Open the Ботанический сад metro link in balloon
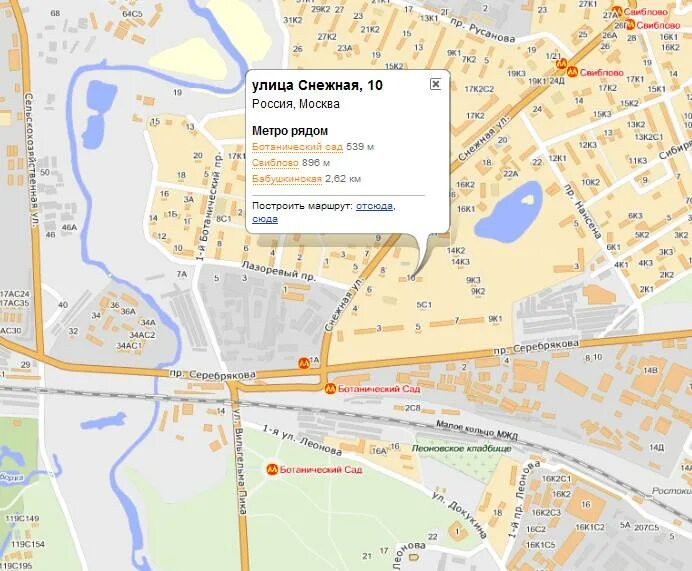This screenshot has height=571, width=692. pyautogui.click(x=297, y=147)
